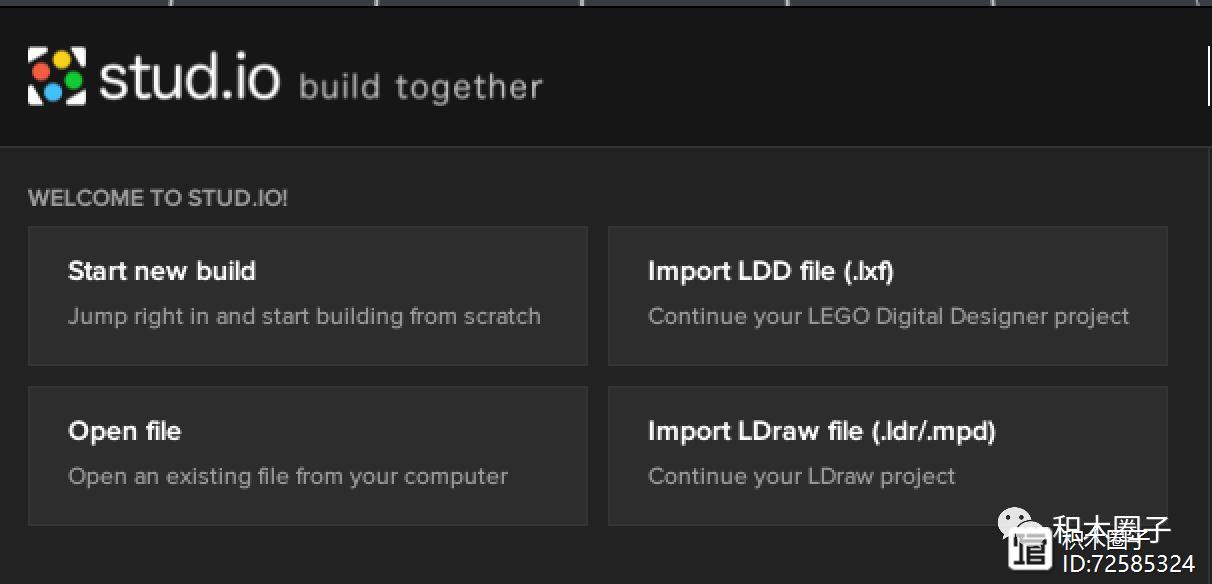
Task: Click the blue dot in the logo
Action: tap(53, 91)
